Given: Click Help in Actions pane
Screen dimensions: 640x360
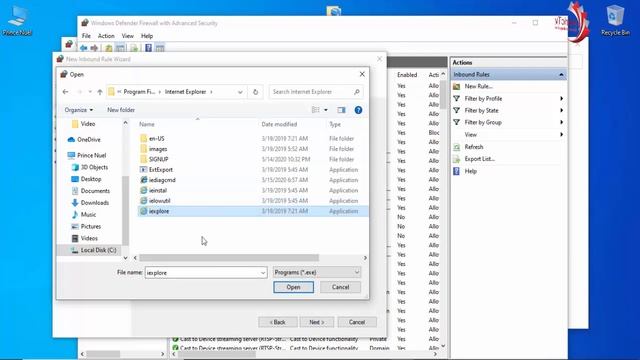Looking at the screenshot, I should 471,171.
